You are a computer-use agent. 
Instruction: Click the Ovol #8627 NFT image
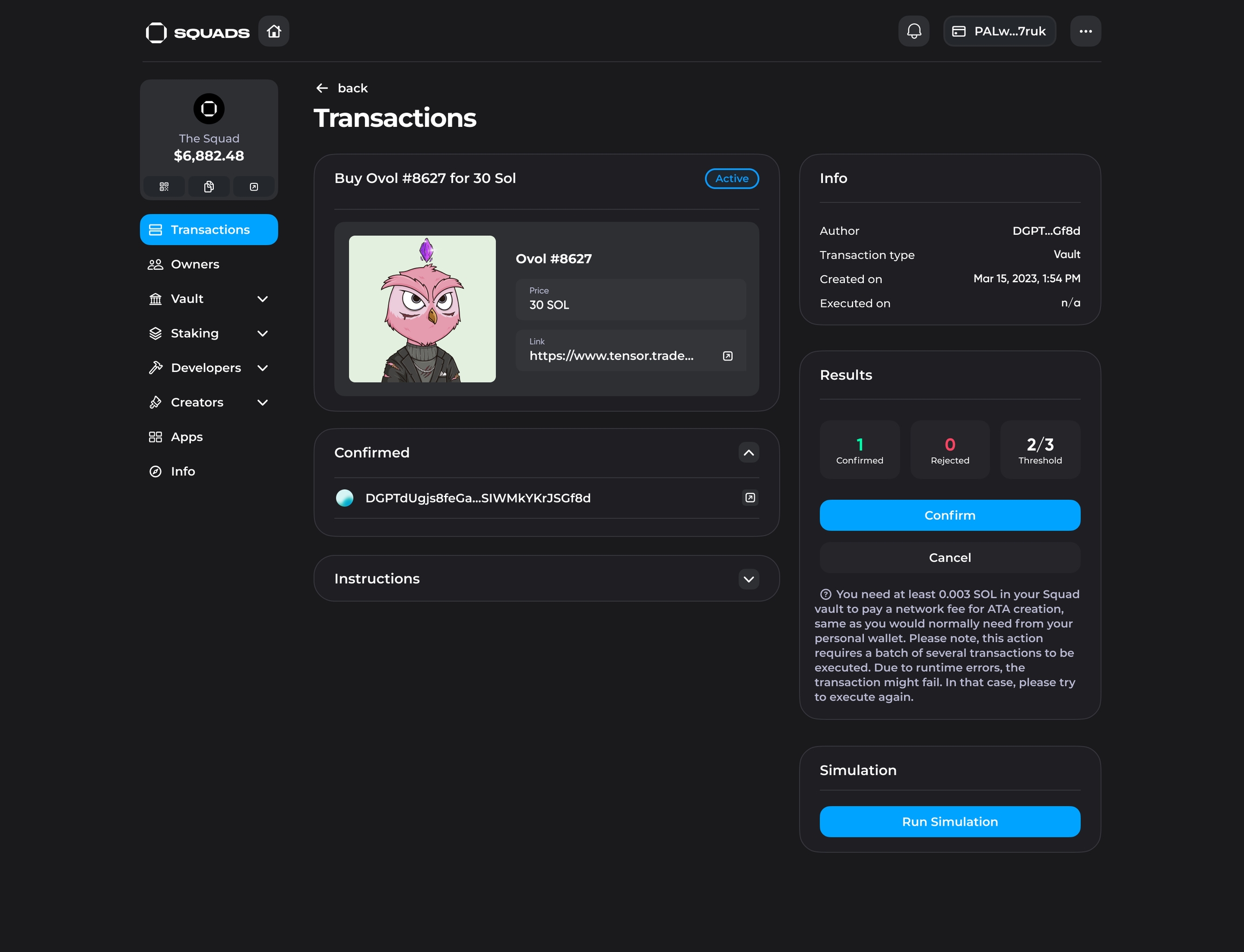(x=422, y=309)
